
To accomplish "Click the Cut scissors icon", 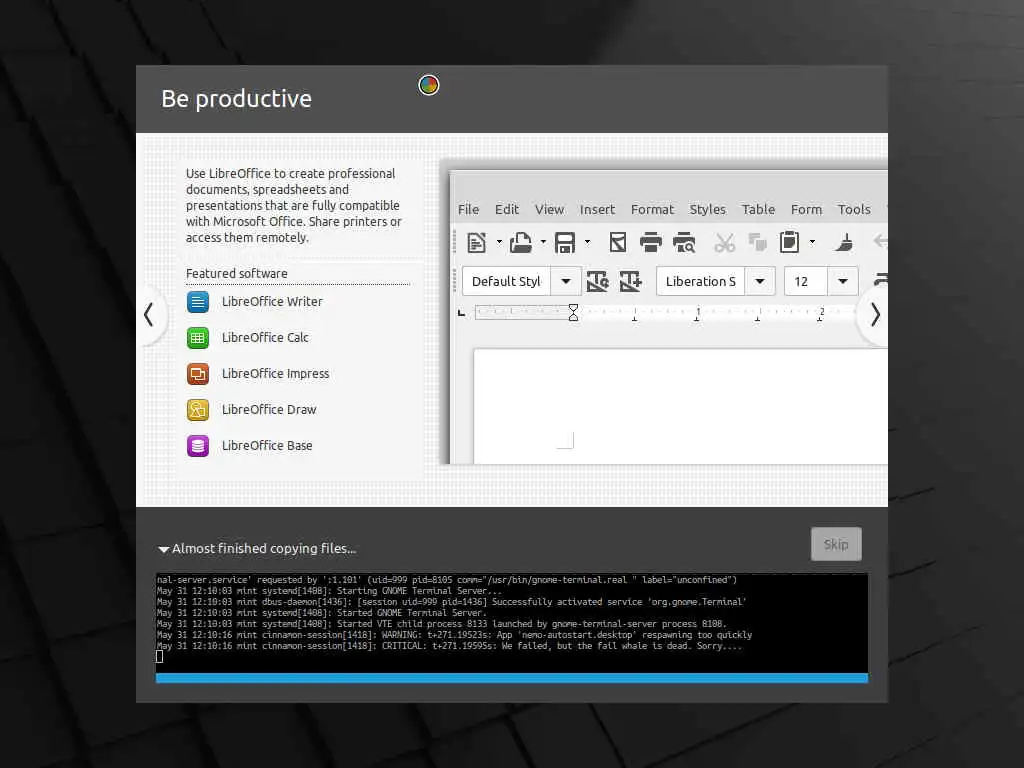I will point(724,242).
